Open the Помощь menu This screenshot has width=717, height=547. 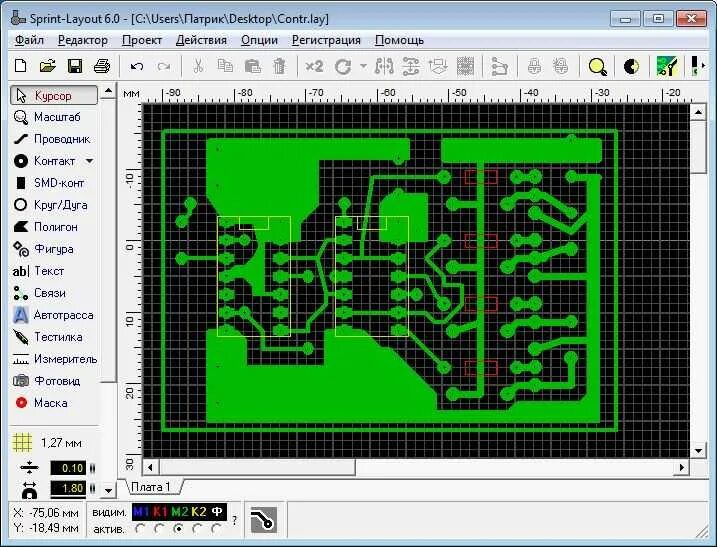[399, 40]
